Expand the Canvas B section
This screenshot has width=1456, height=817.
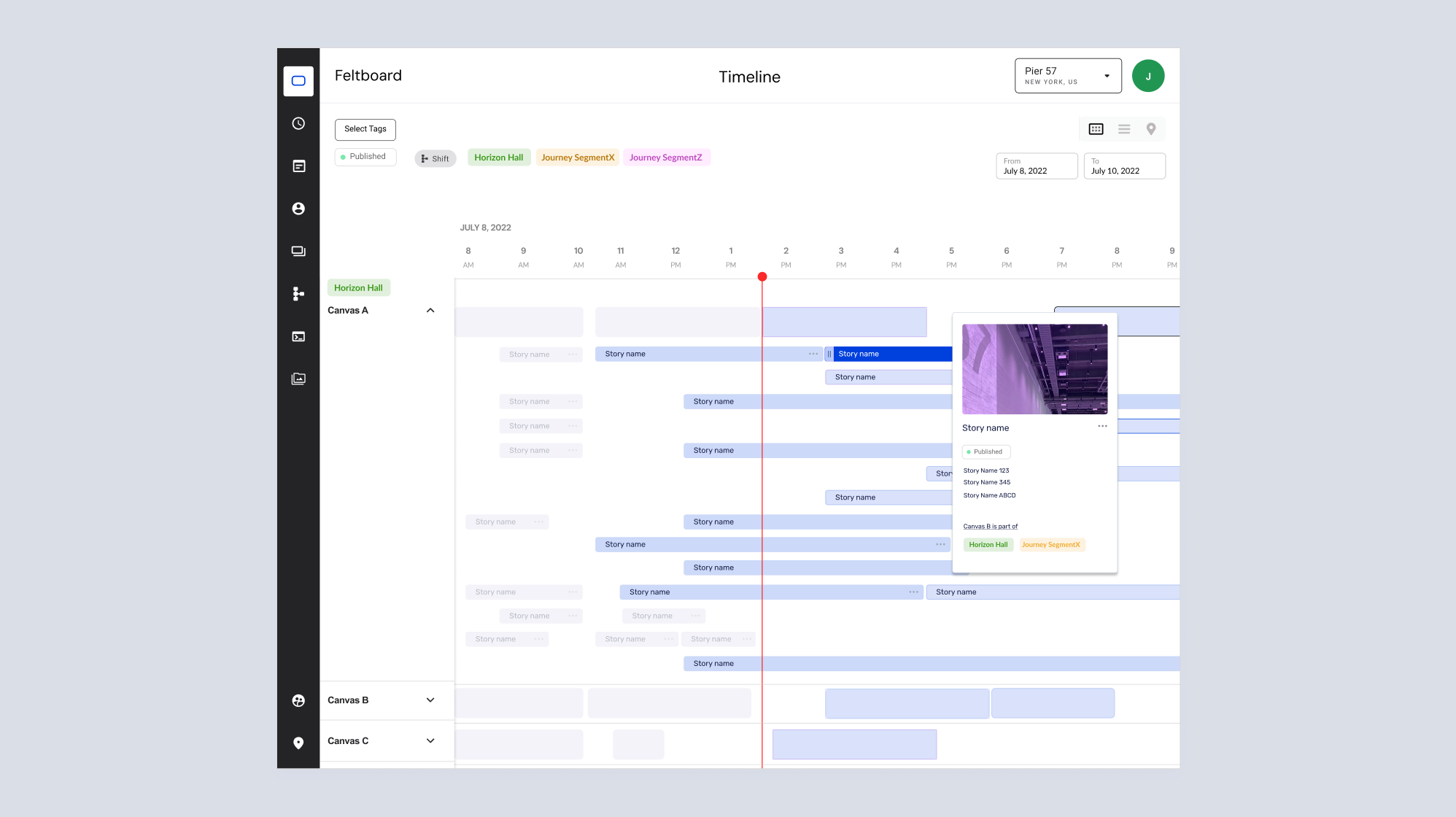pyautogui.click(x=430, y=700)
